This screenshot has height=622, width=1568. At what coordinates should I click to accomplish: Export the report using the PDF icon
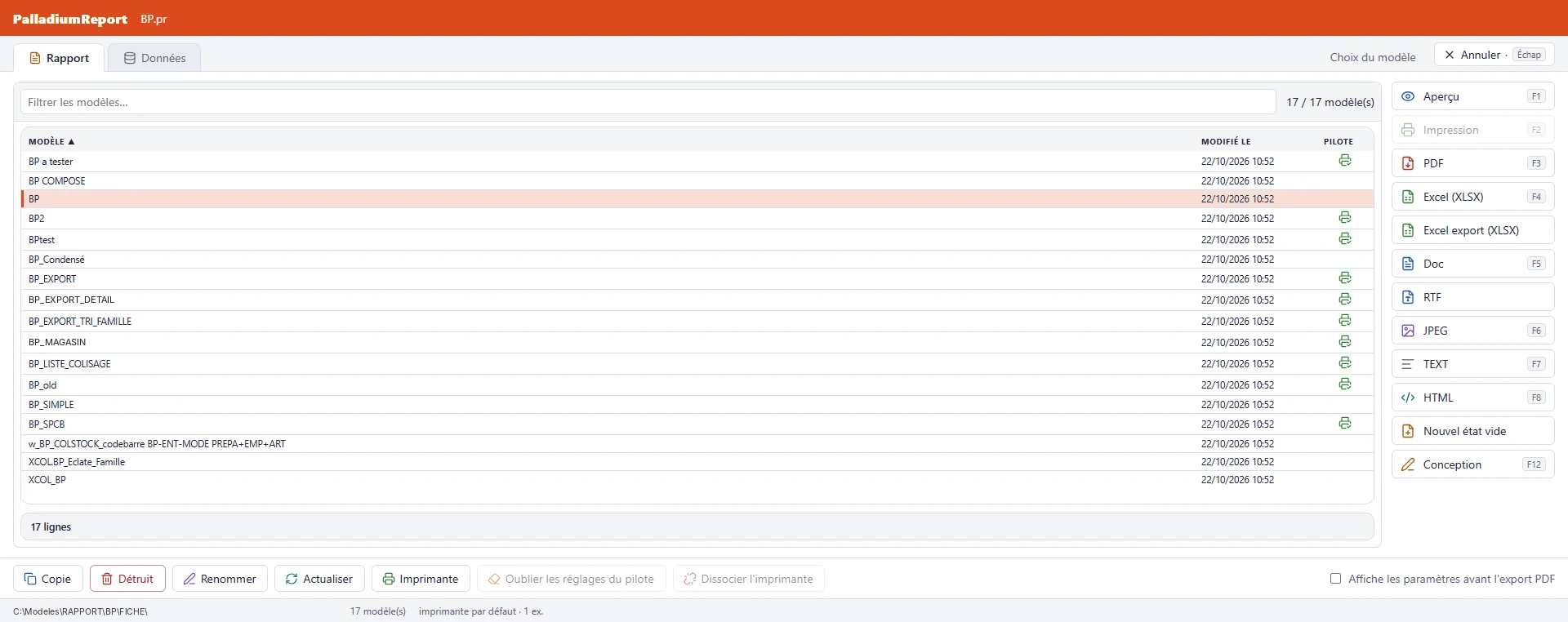[x=1408, y=163]
